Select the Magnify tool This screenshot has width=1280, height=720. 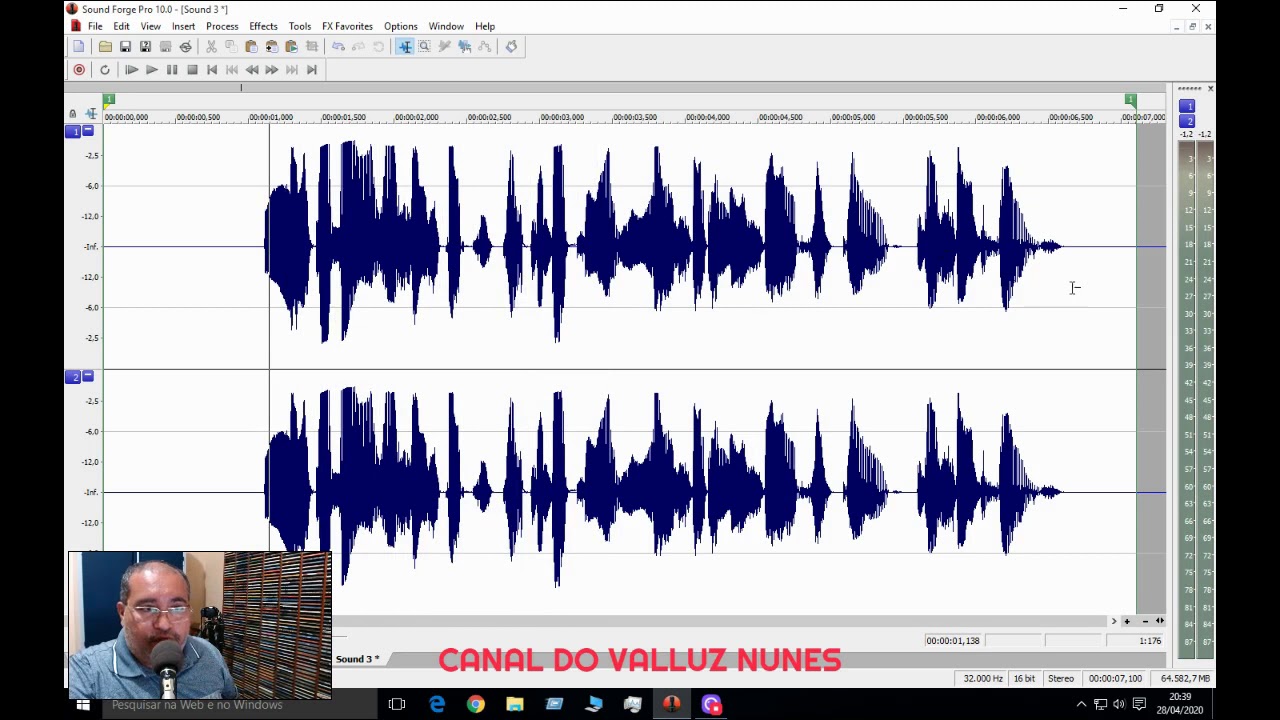pos(424,47)
